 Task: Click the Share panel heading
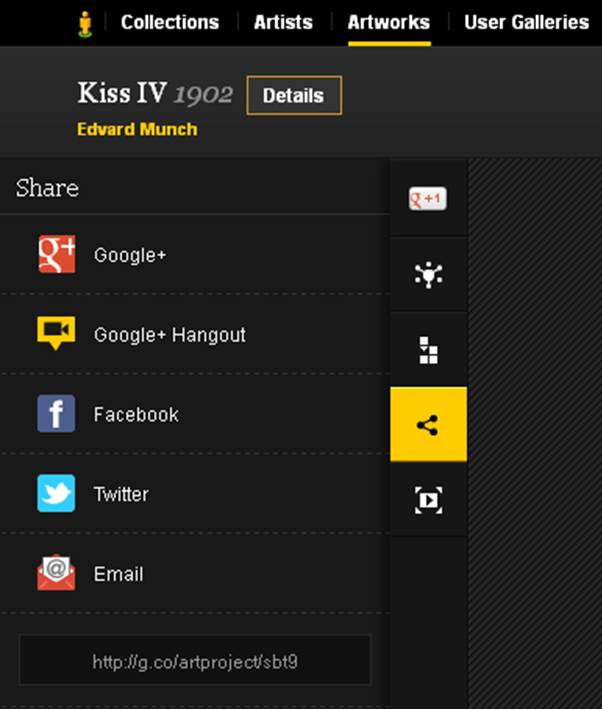[47, 188]
